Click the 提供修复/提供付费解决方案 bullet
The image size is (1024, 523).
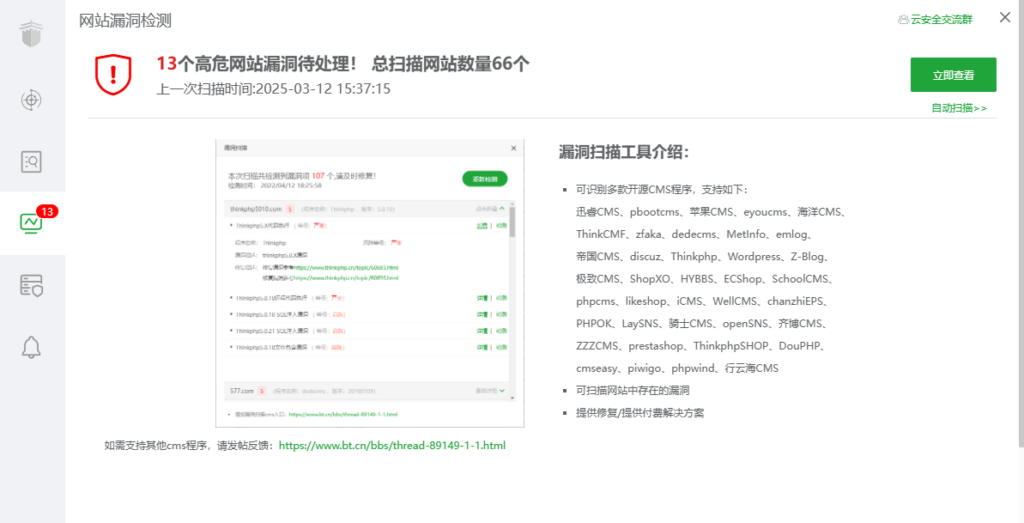(x=640, y=413)
